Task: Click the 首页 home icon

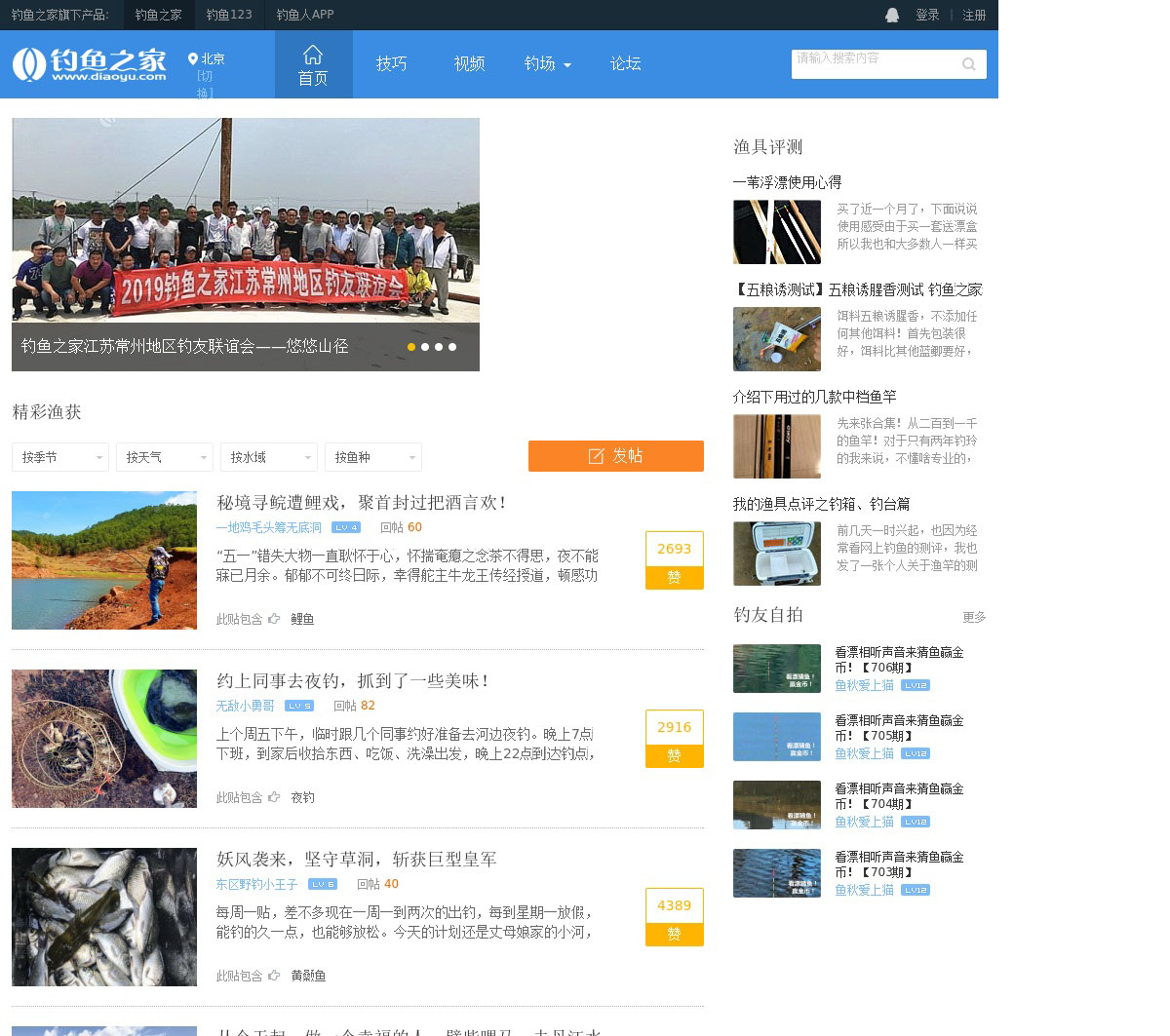Action: pos(313,55)
